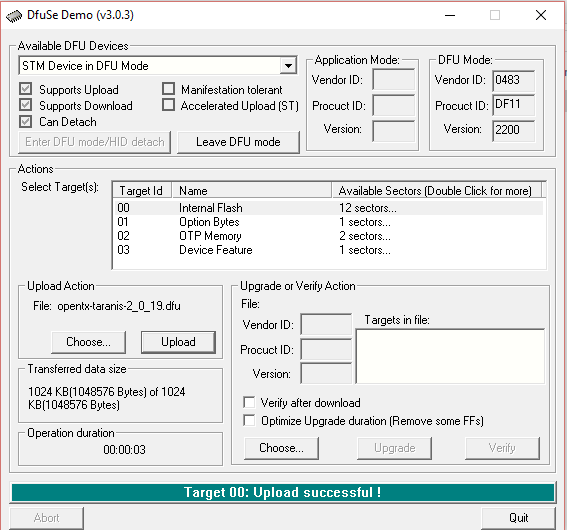Screen dimensions: 567x530
Task: Click the Available Sectors column header
Action: pos(436,191)
